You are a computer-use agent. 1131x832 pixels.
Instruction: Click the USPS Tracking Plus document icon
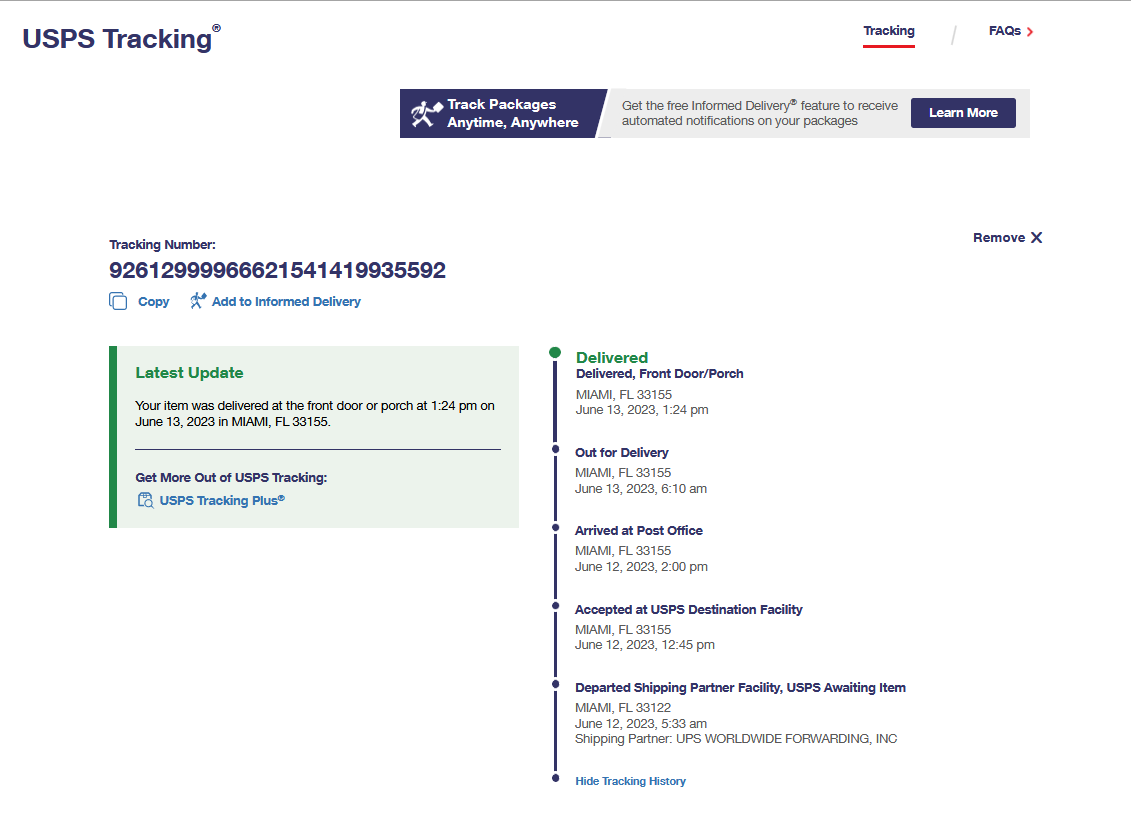[145, 500]
